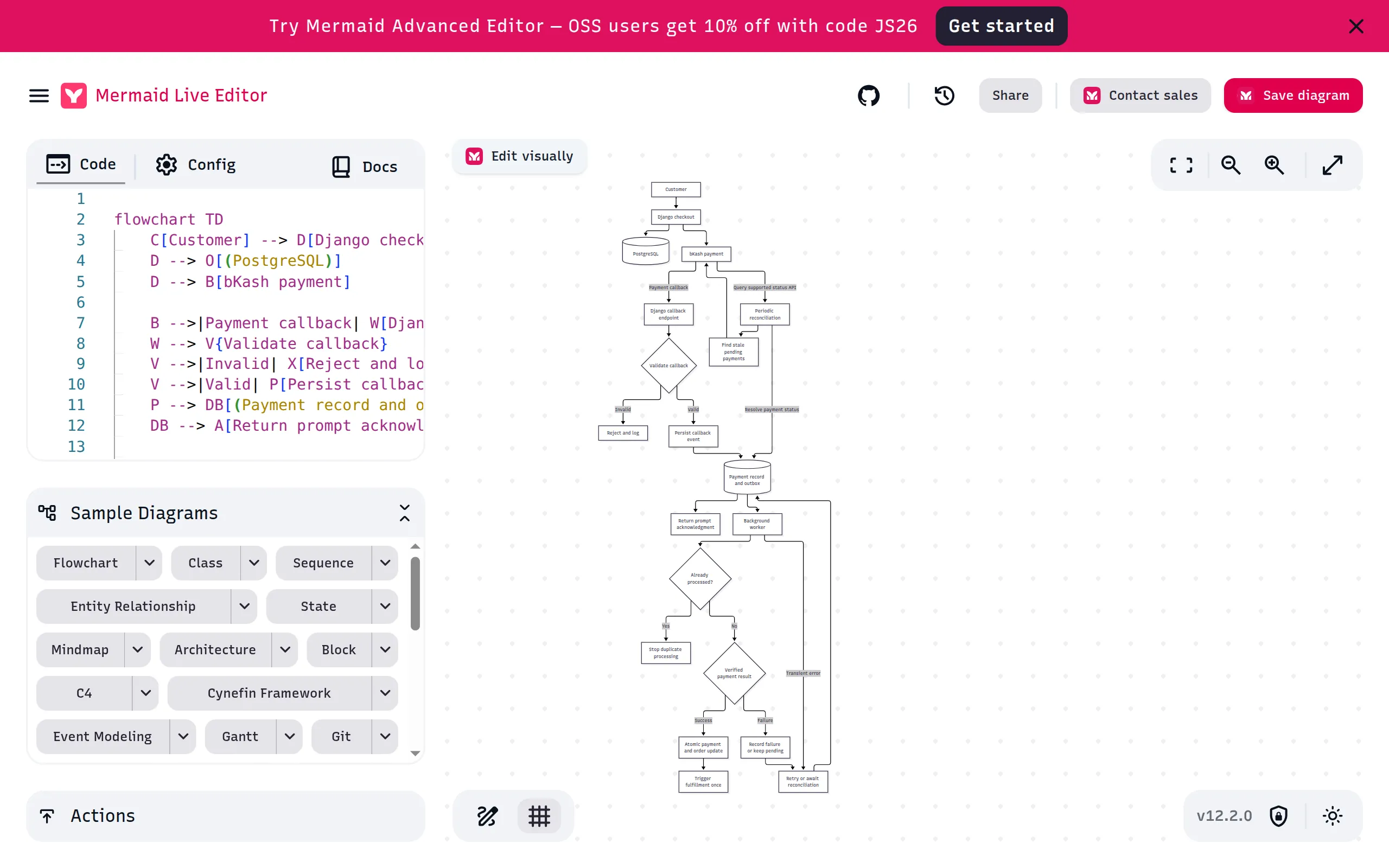
Task: Click the Sample Diagrams tree icon
Action: pos(47,513)
